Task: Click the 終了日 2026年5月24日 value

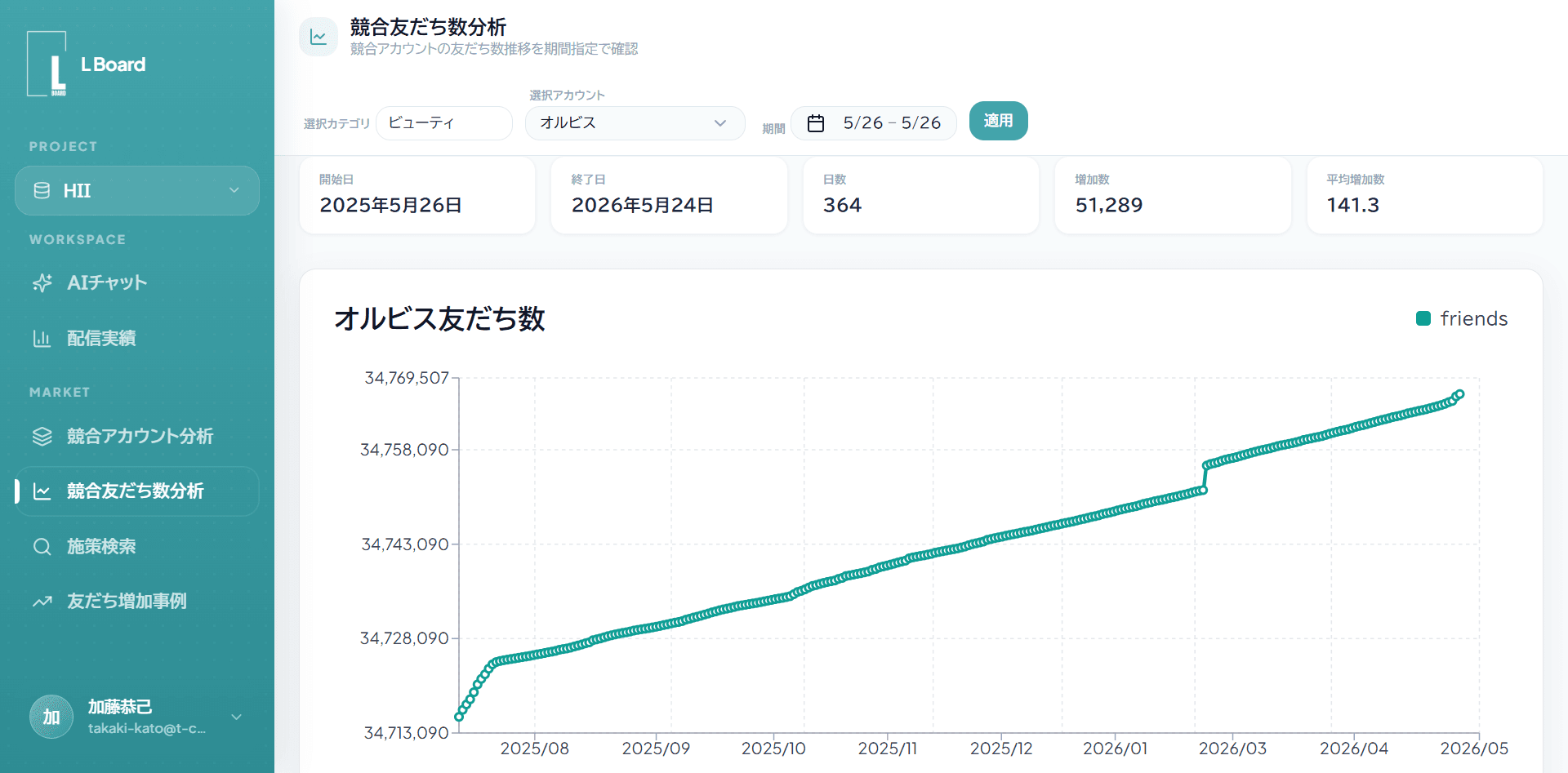Action: coord(643,205)
